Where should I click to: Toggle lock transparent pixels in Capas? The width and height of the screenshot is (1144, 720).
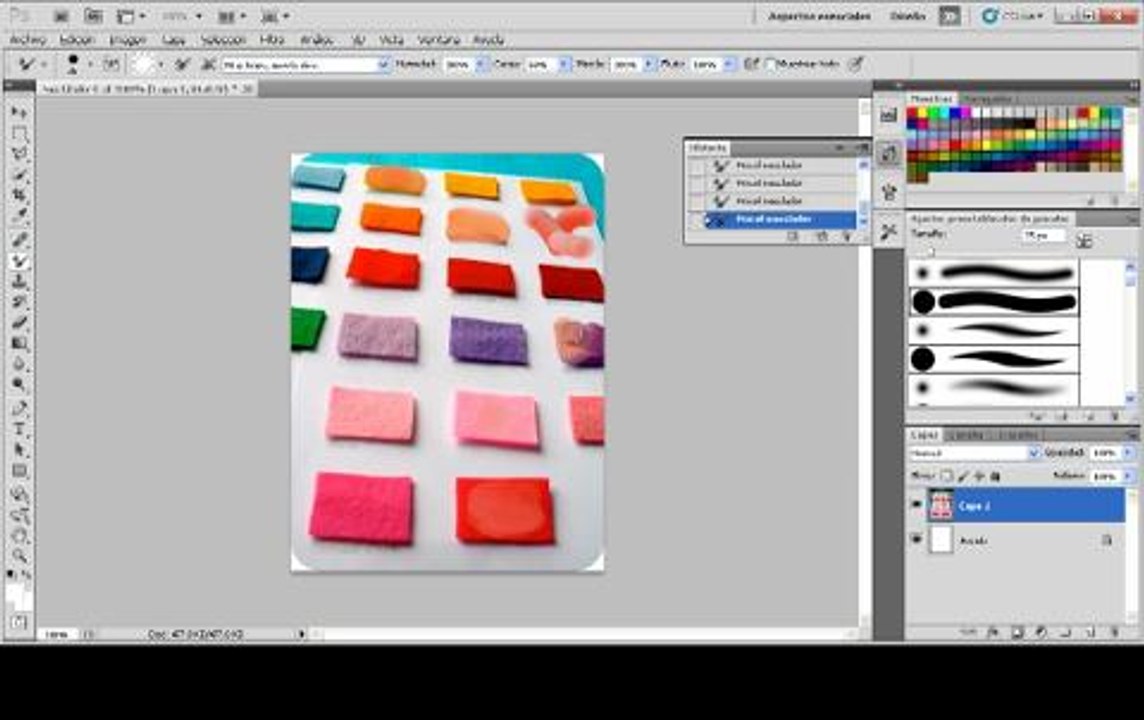(947, 476)
